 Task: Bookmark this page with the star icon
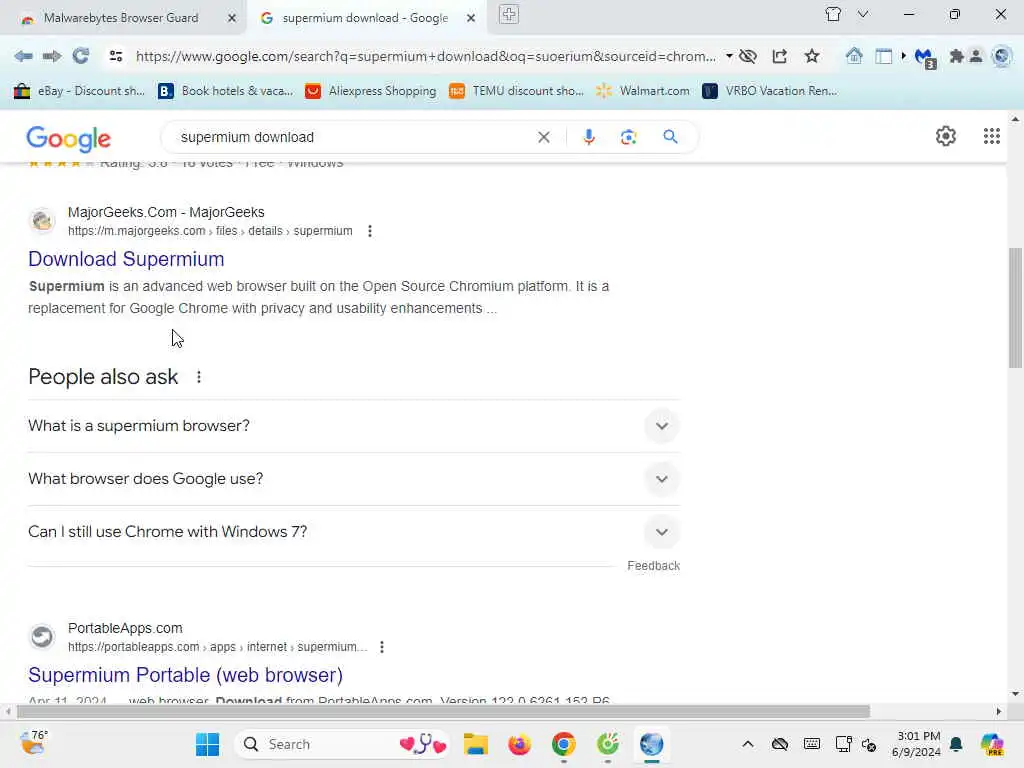(x=812, y=56)
